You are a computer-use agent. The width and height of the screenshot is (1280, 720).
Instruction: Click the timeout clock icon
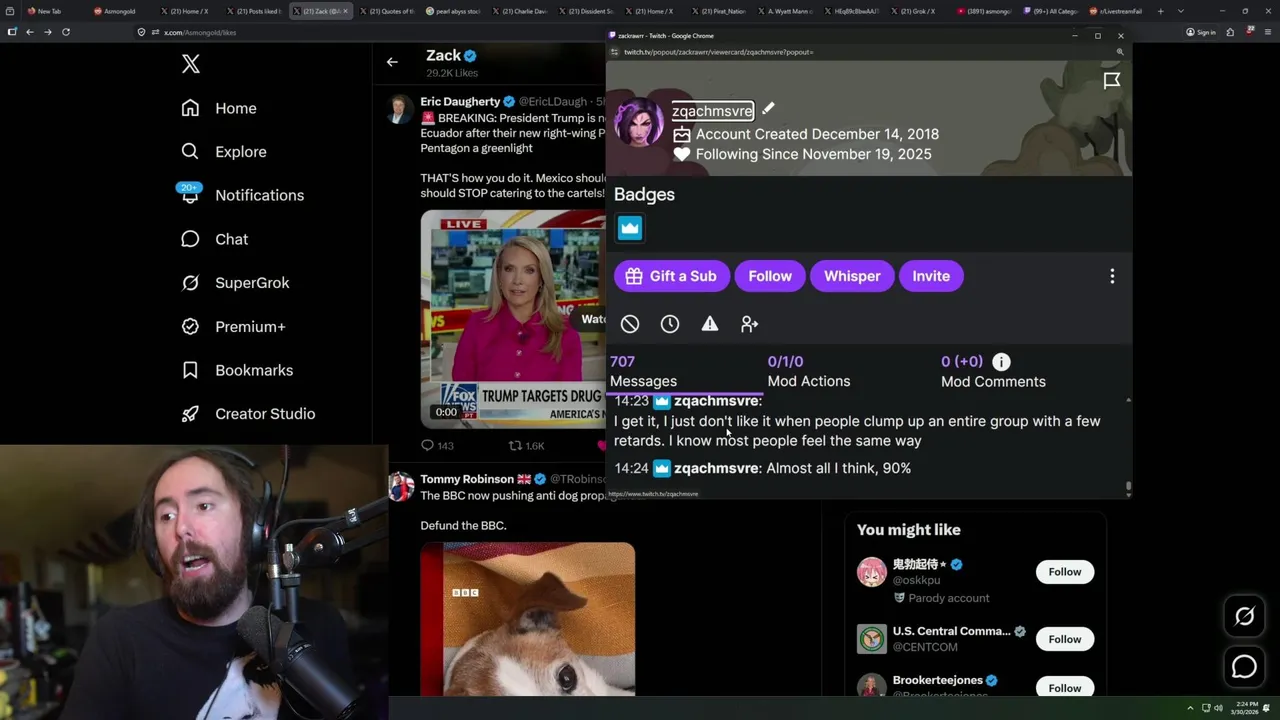coord(670,324)
